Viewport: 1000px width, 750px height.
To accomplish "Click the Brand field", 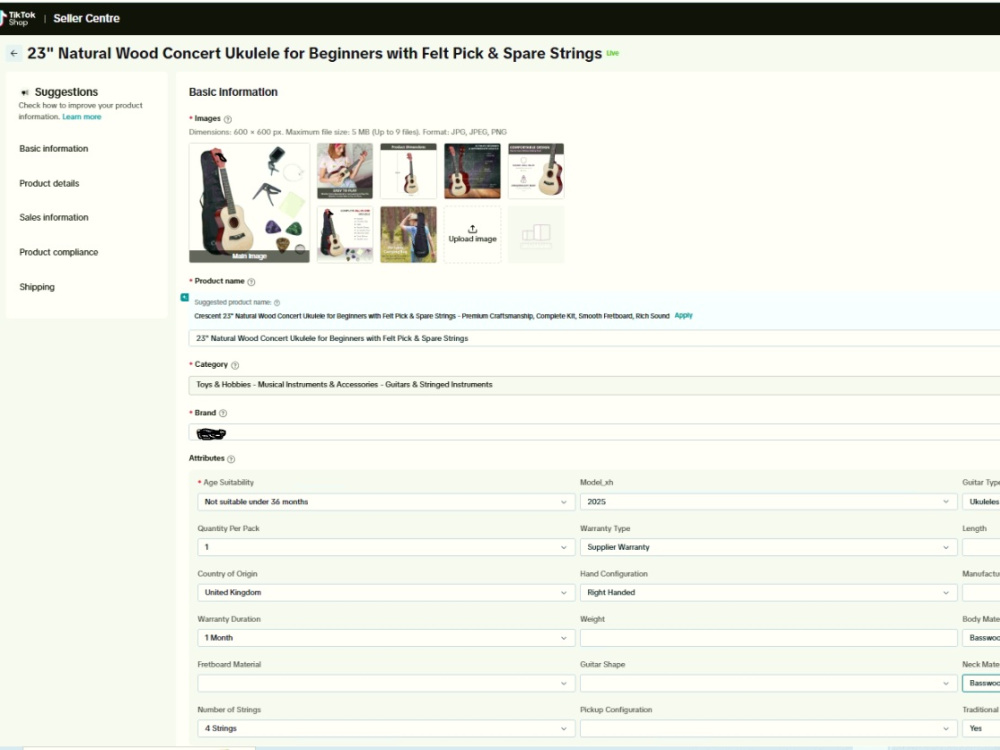I will 594,434.
